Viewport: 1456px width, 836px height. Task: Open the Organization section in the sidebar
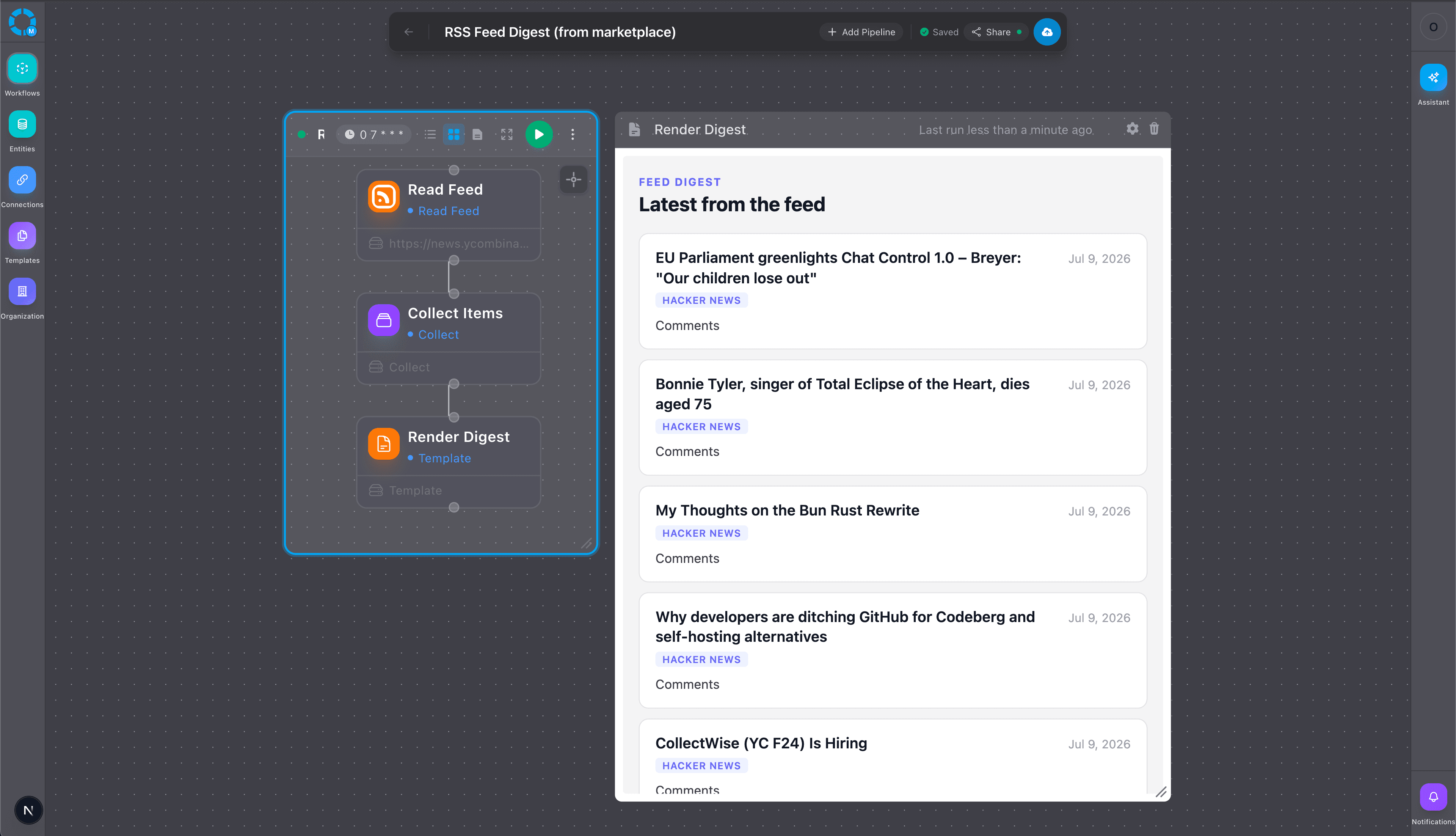[x=22, y=292]
